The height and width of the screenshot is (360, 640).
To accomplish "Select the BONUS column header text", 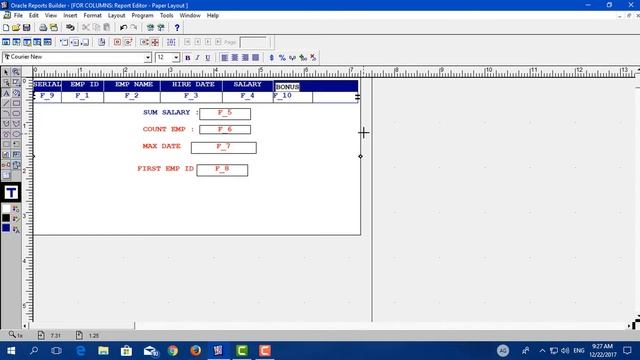I will (x=287, y=87).
